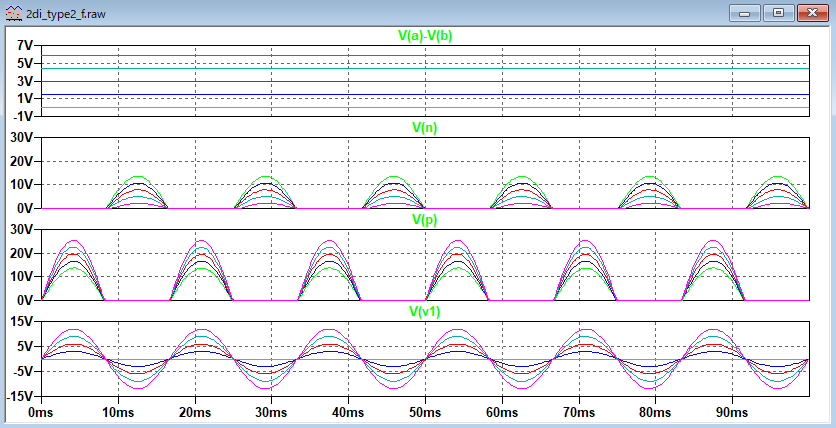Click the 30V axis label of V(p) pane
Image resolution: width=836 pixels, height=428 pixels.
22,229
